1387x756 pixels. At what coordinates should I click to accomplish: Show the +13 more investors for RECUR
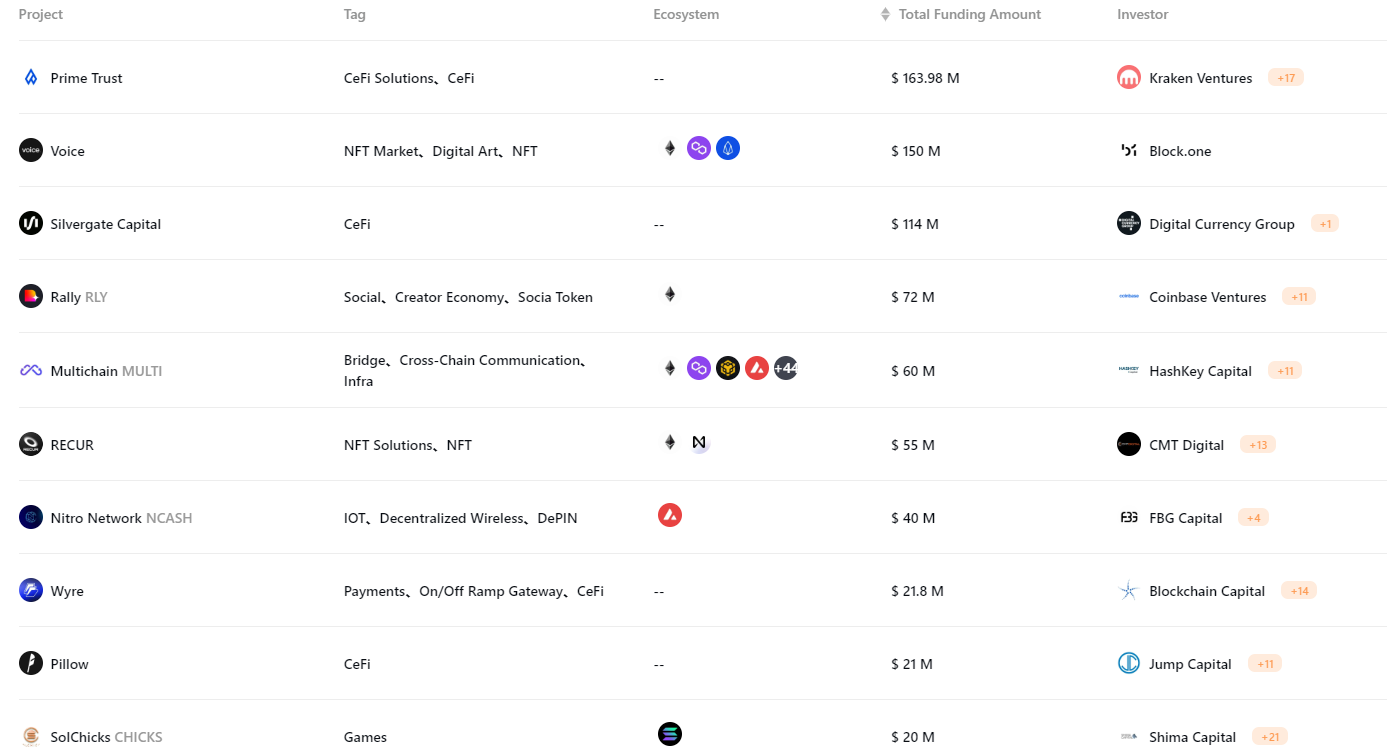point(1258,445)
